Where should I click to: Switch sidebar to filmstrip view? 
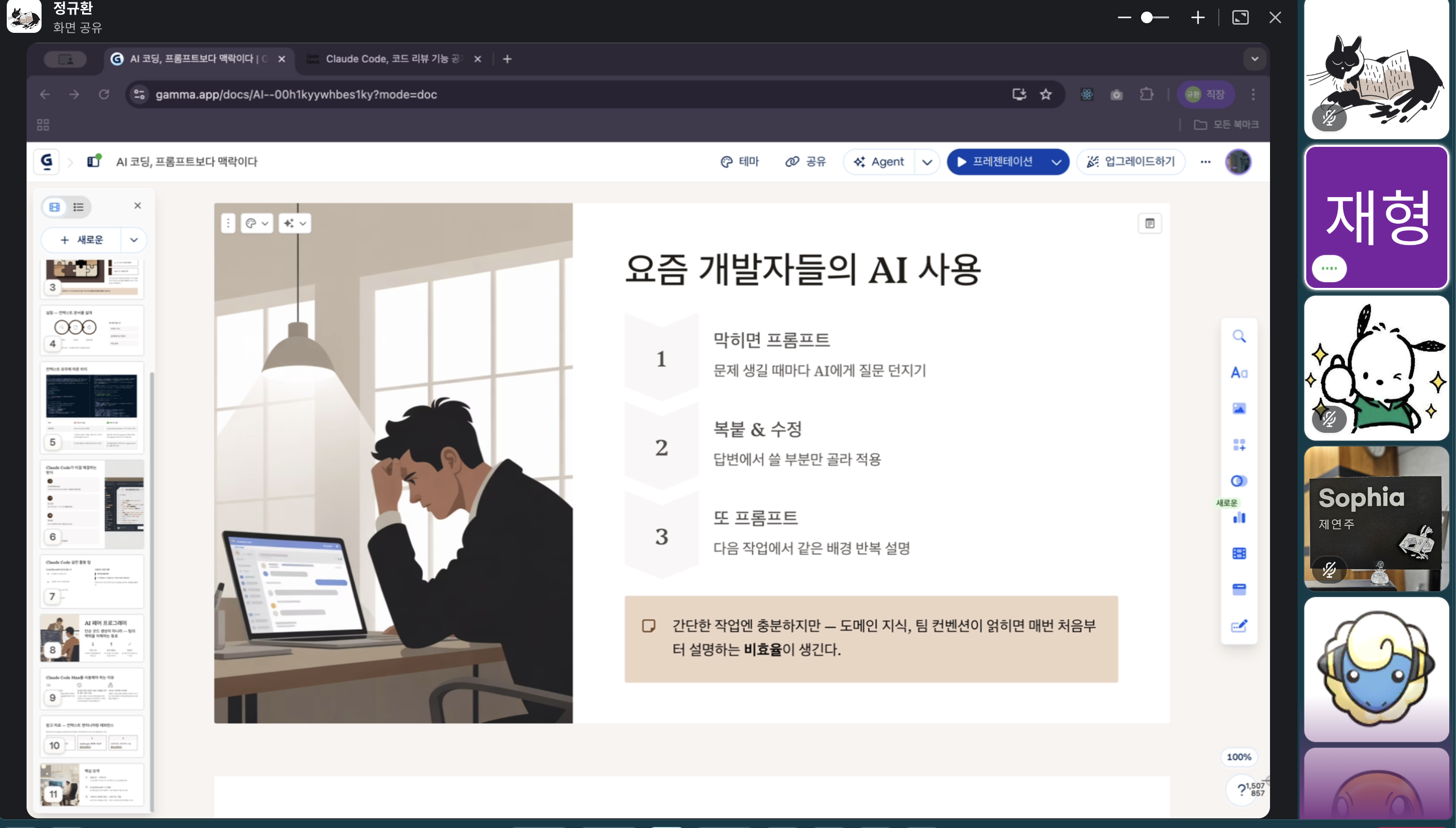pos(55,207)
